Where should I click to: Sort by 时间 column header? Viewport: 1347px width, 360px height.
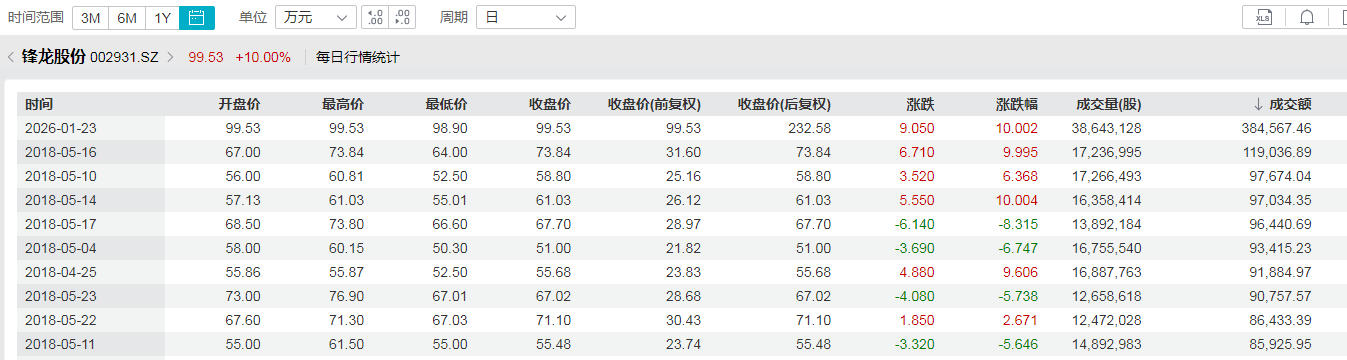39,104
